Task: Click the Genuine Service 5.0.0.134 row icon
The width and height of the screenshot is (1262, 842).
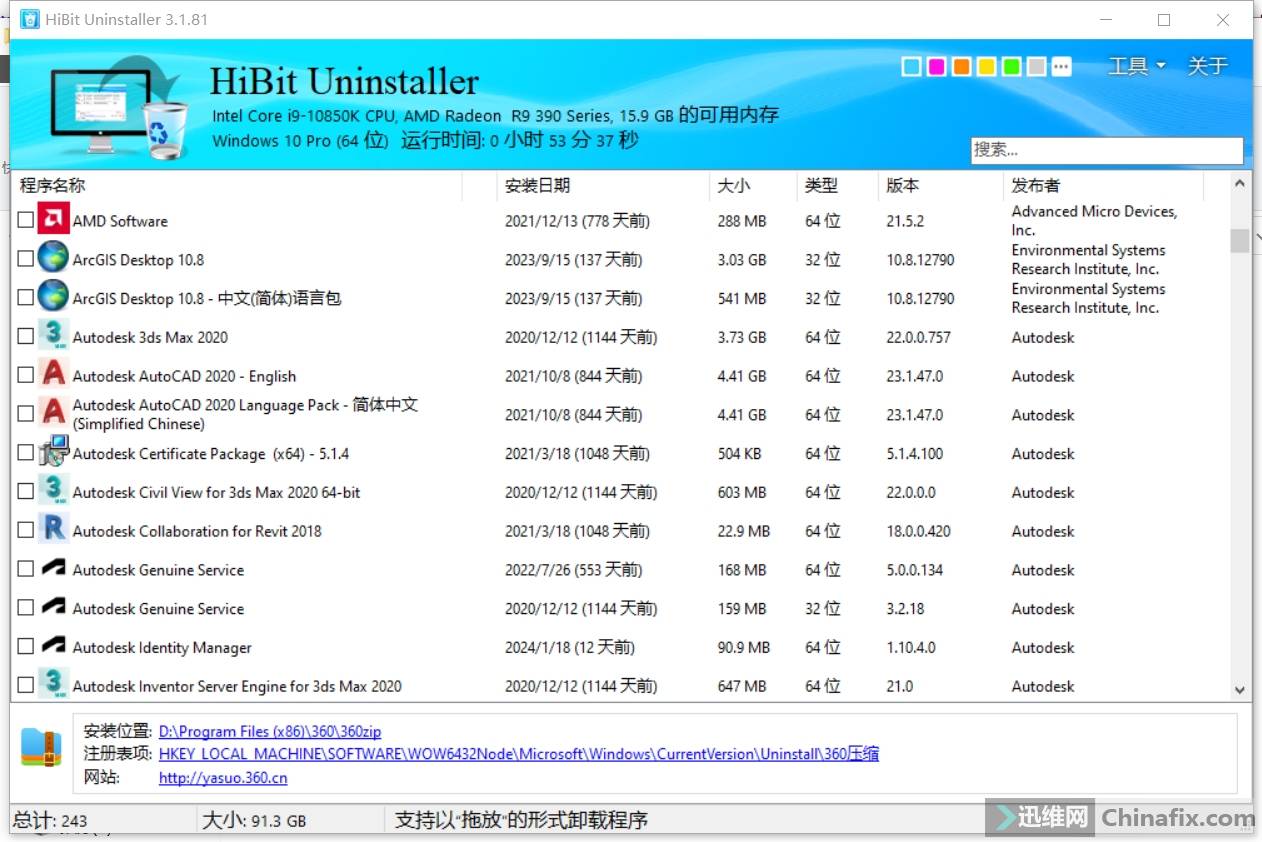Action: tap(53, 568)
